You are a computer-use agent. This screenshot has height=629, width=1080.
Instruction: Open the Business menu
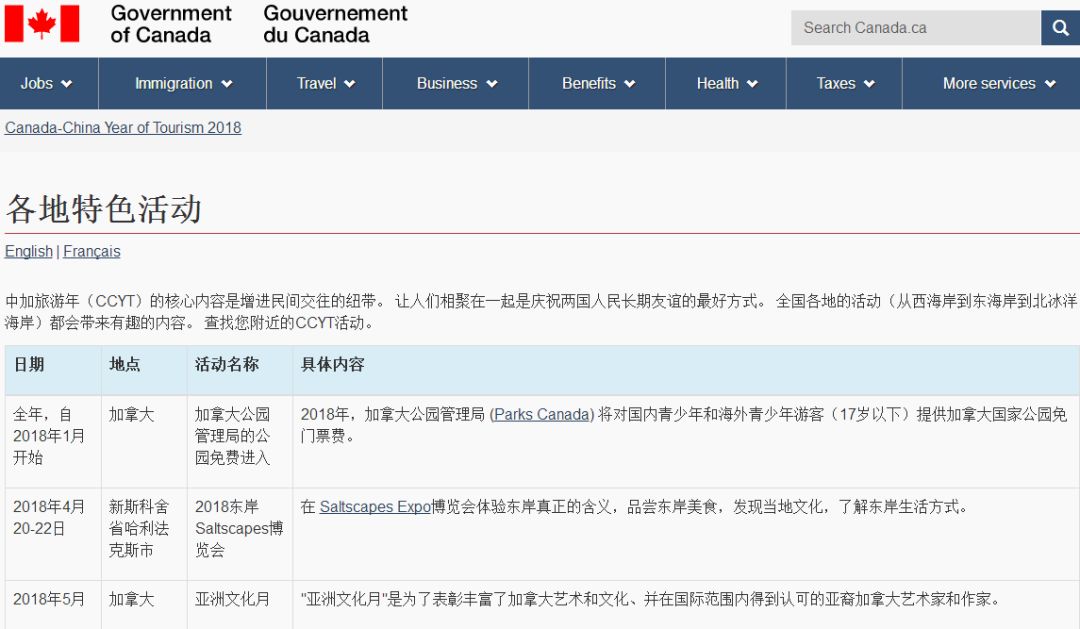pyautogui.click(x=456, y=84)
